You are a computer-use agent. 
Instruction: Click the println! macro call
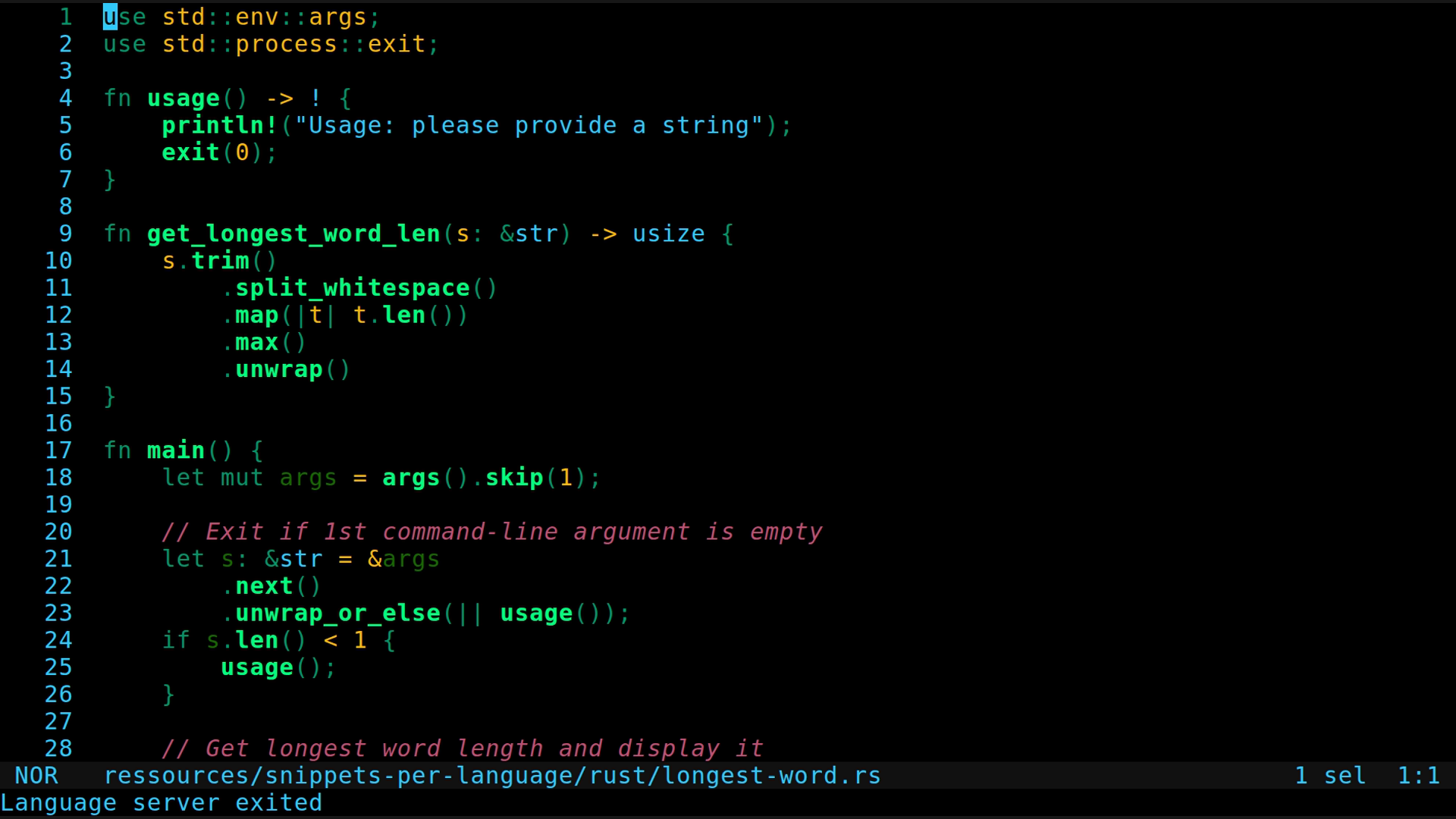pos(219,125)
